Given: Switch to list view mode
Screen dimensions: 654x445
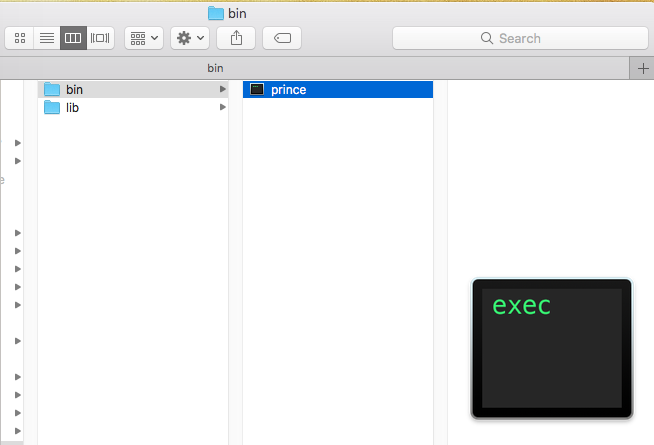Looking at the screenshot, I should (46, 38).
